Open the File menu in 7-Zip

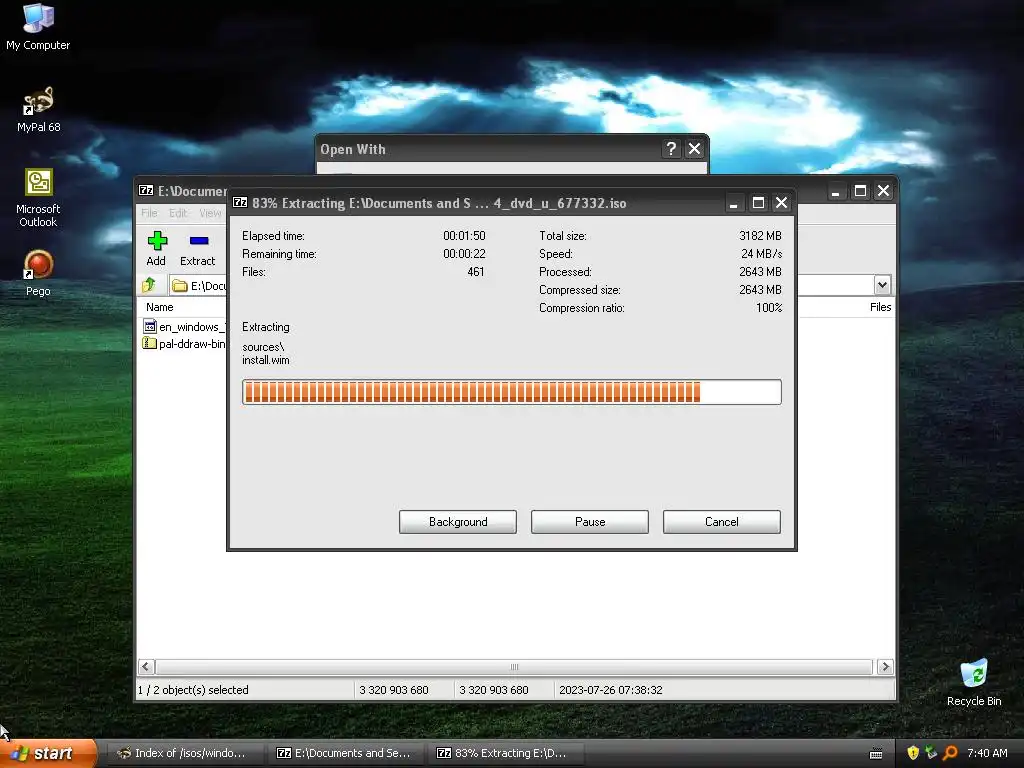[149, 213]
